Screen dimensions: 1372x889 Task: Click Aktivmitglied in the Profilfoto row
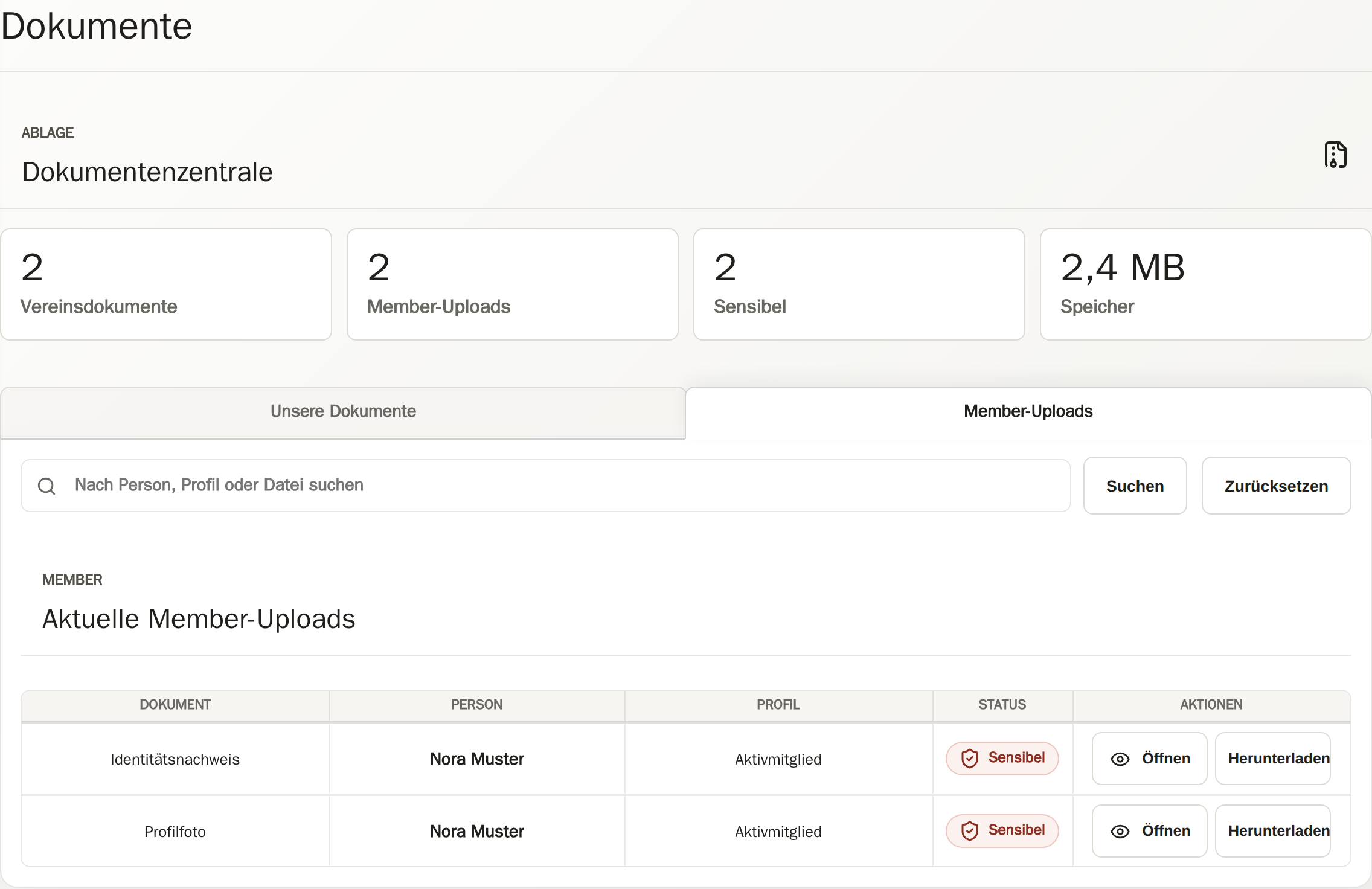pos(778,832)
